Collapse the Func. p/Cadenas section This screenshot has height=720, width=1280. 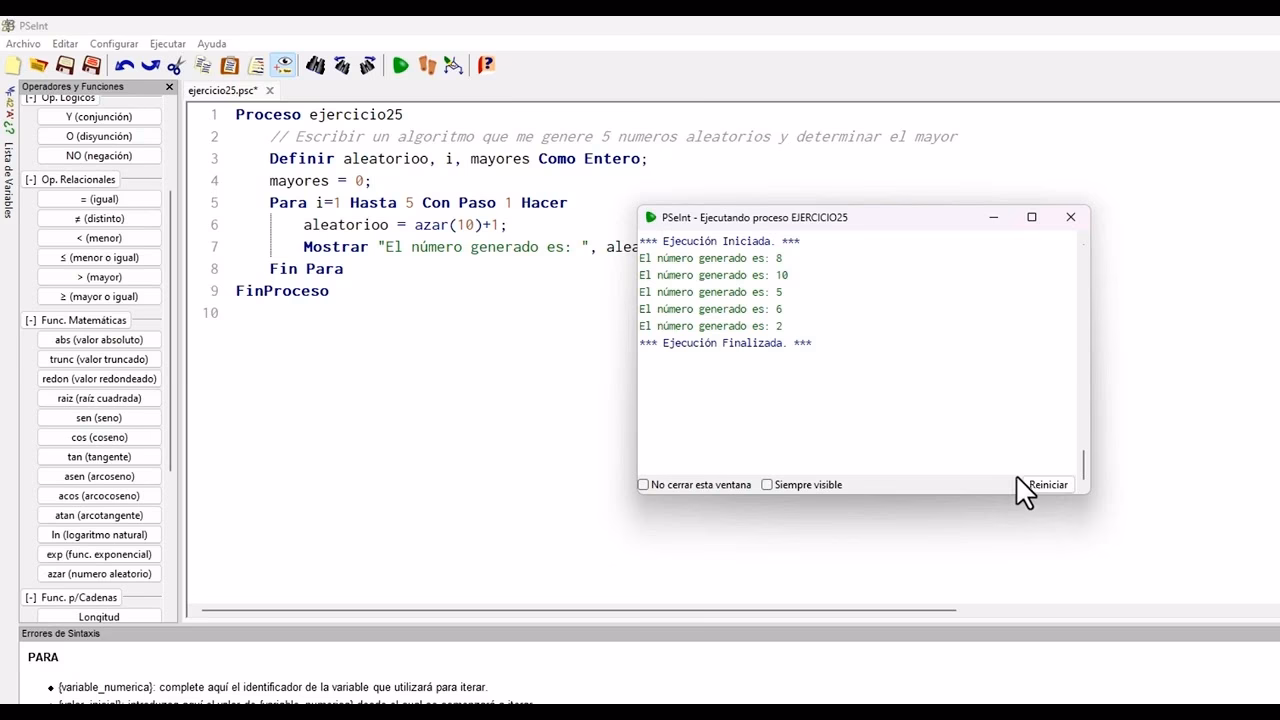pos(31,598)
